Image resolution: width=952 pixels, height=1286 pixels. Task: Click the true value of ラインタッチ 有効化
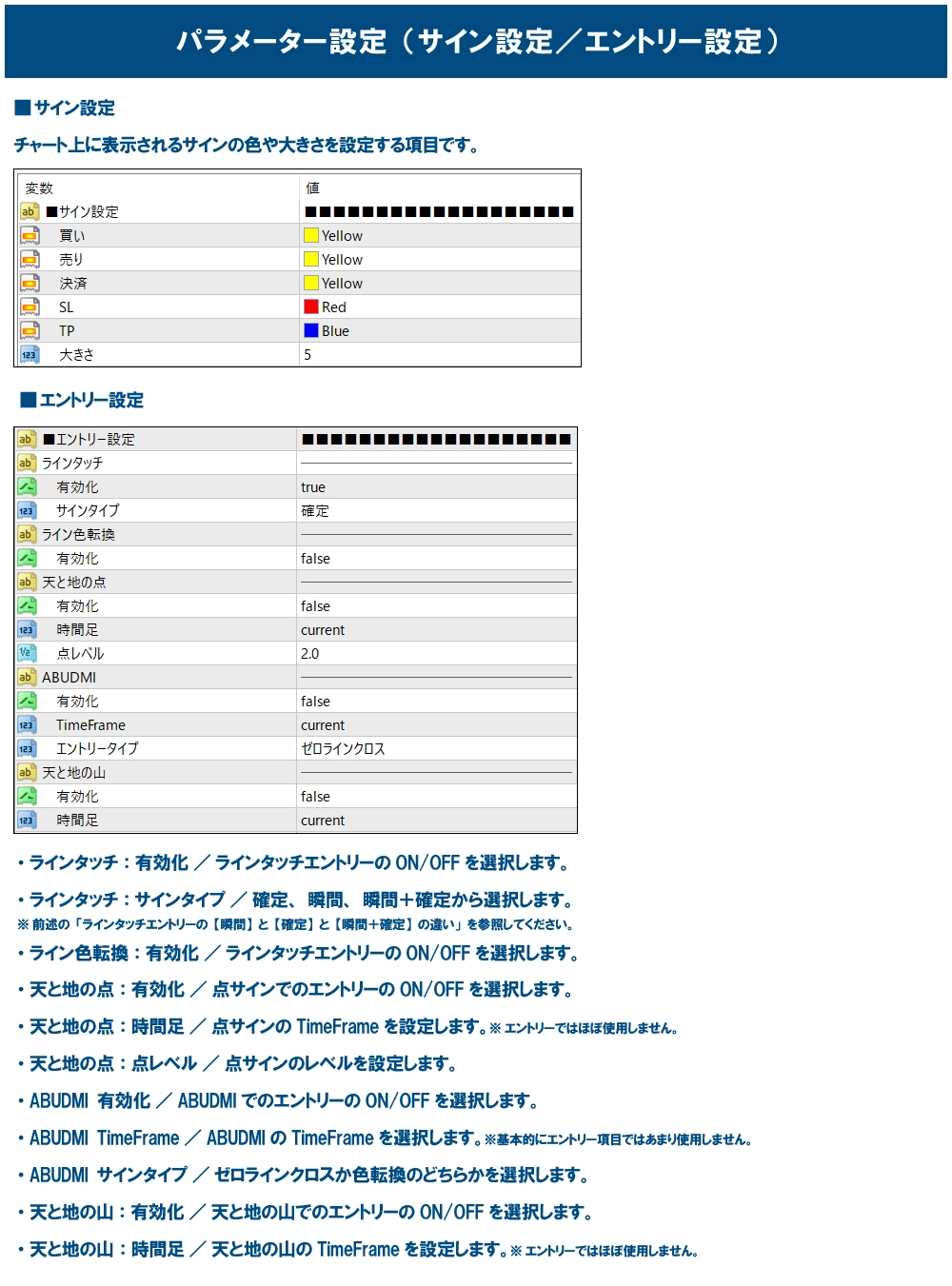click(x=313, y=487)
